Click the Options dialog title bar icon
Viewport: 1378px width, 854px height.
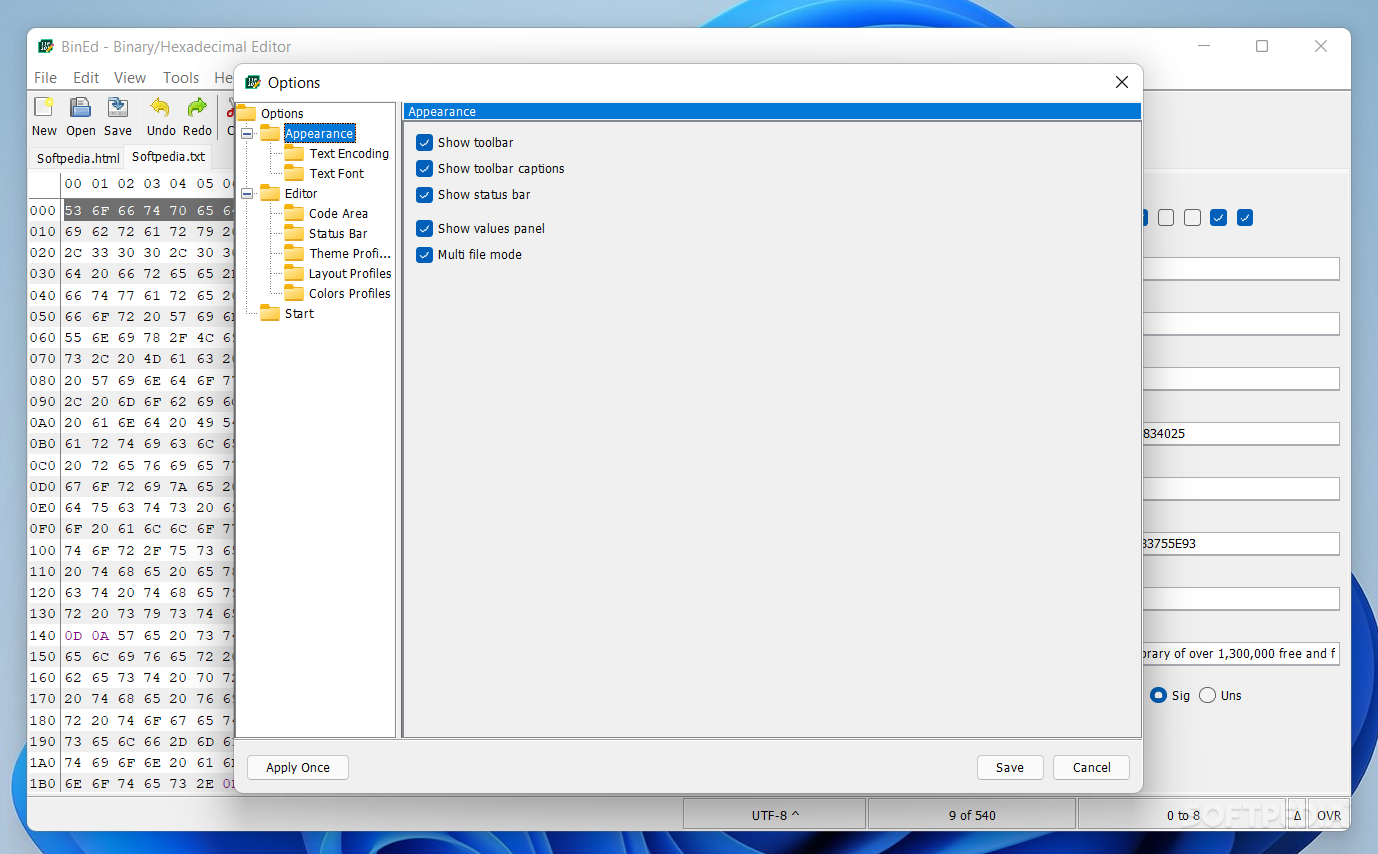click(253, 82)
